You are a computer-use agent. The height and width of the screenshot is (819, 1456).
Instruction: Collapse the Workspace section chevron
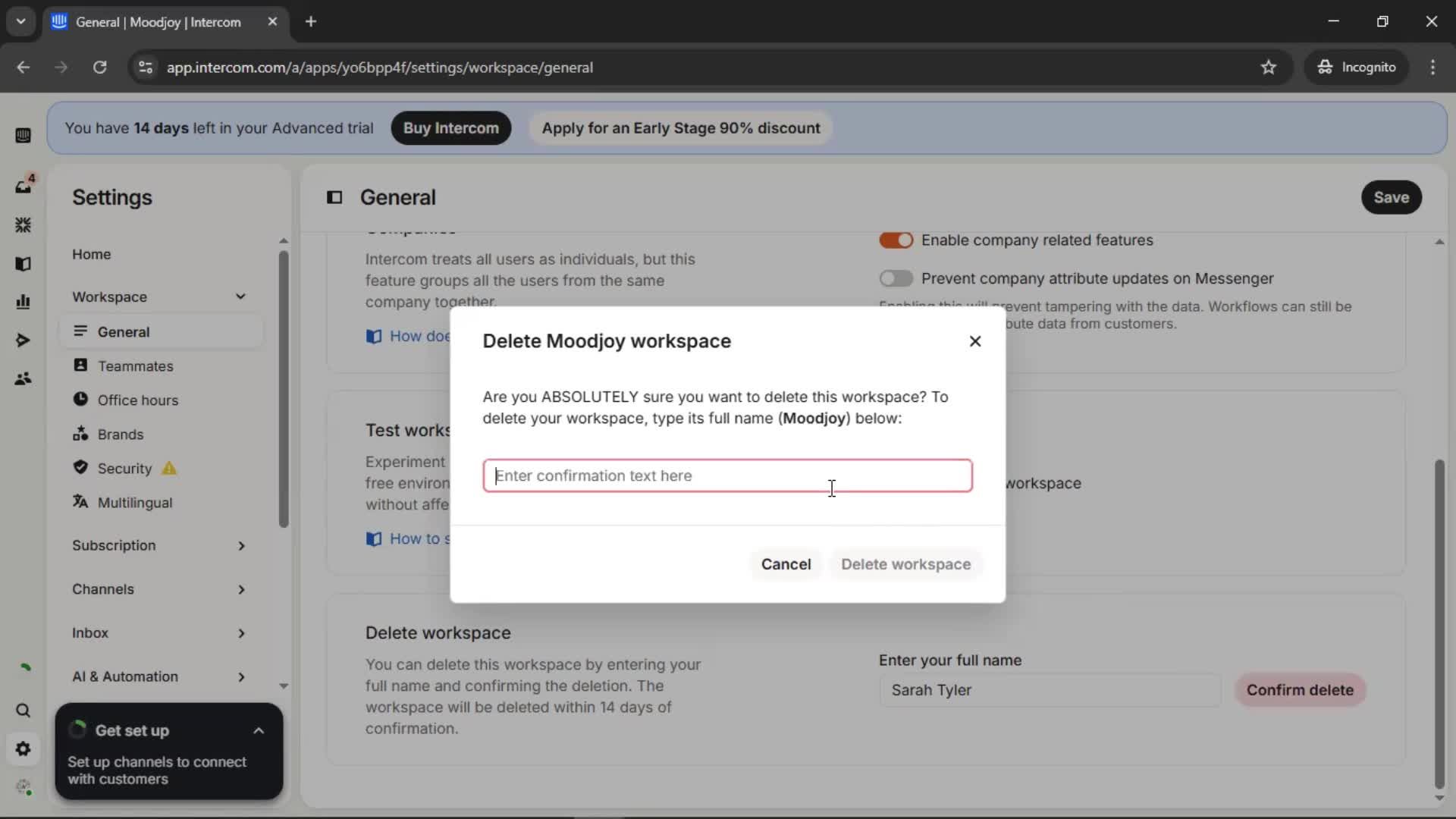pos(240,297)
